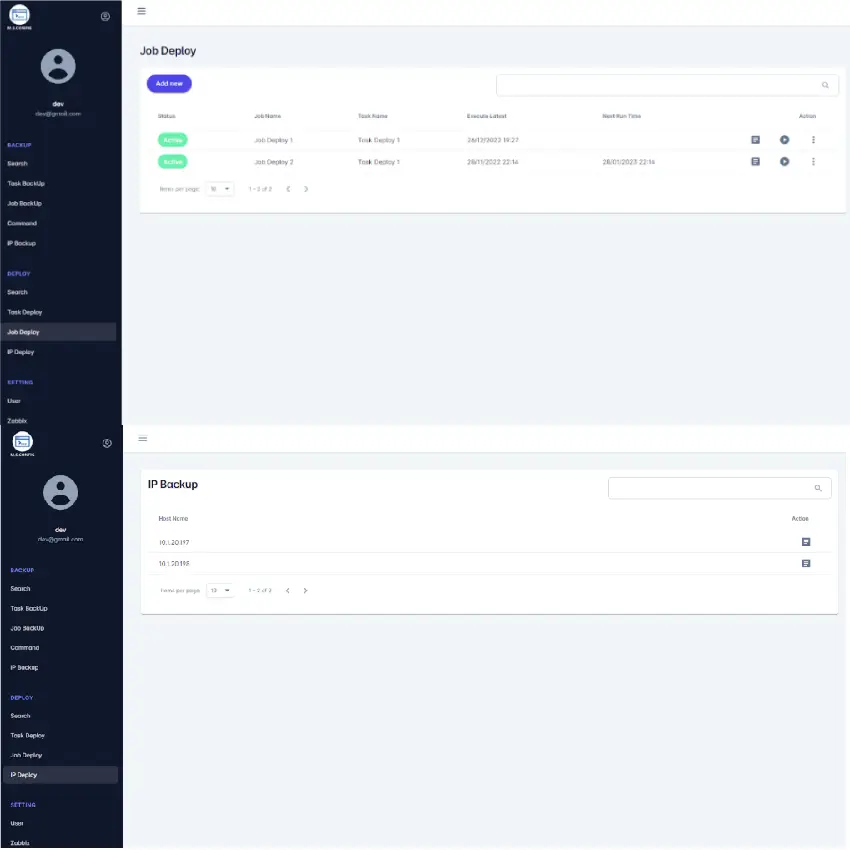Click the Job Deploy 1 job name
Image resolution: width=850 pixels, height=850 pixels.
tap(273, 141)
